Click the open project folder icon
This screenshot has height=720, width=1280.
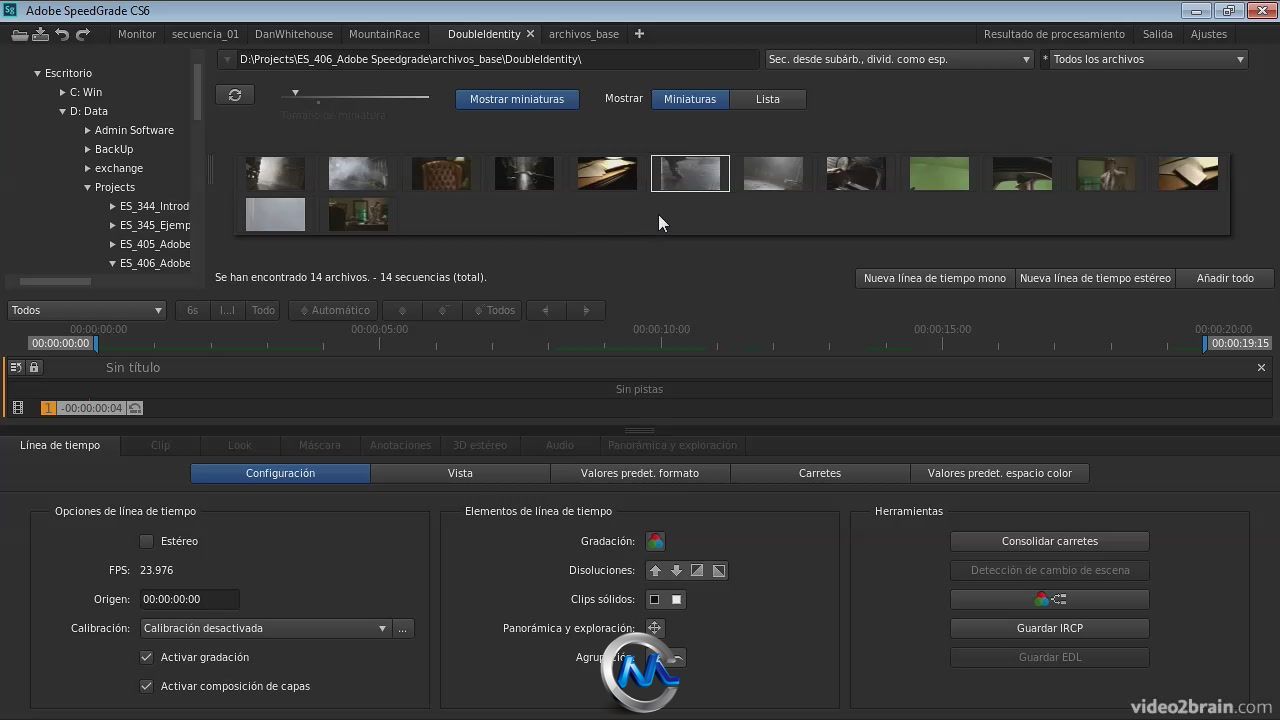coord(19,34)
